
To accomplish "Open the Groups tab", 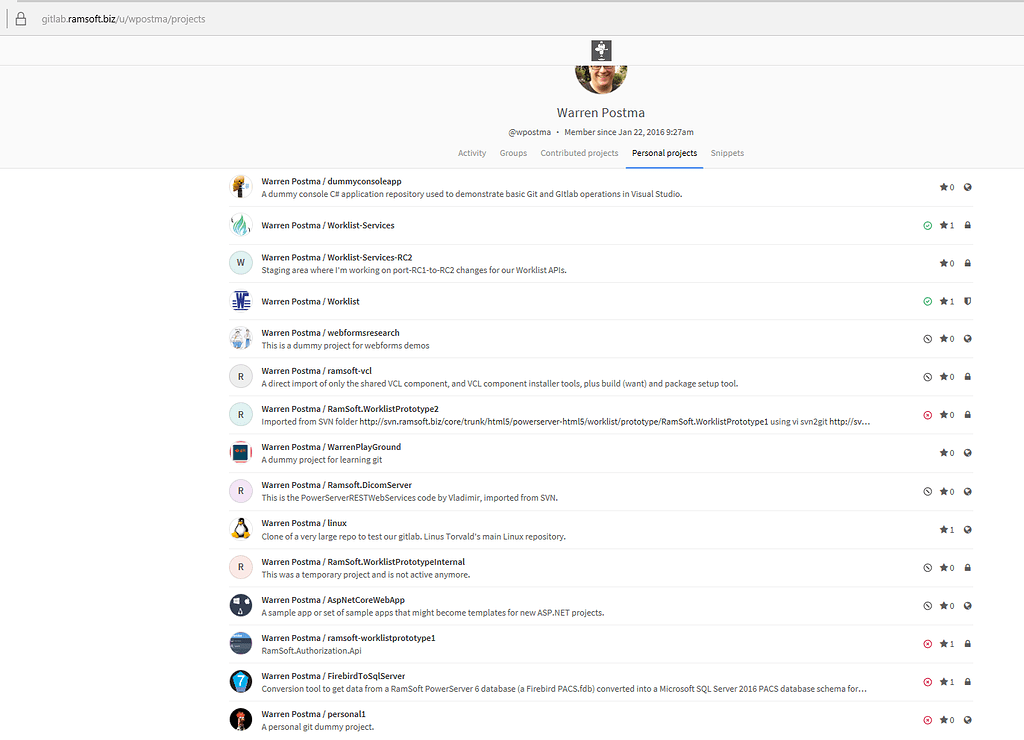I will click(x=513, y=153).
